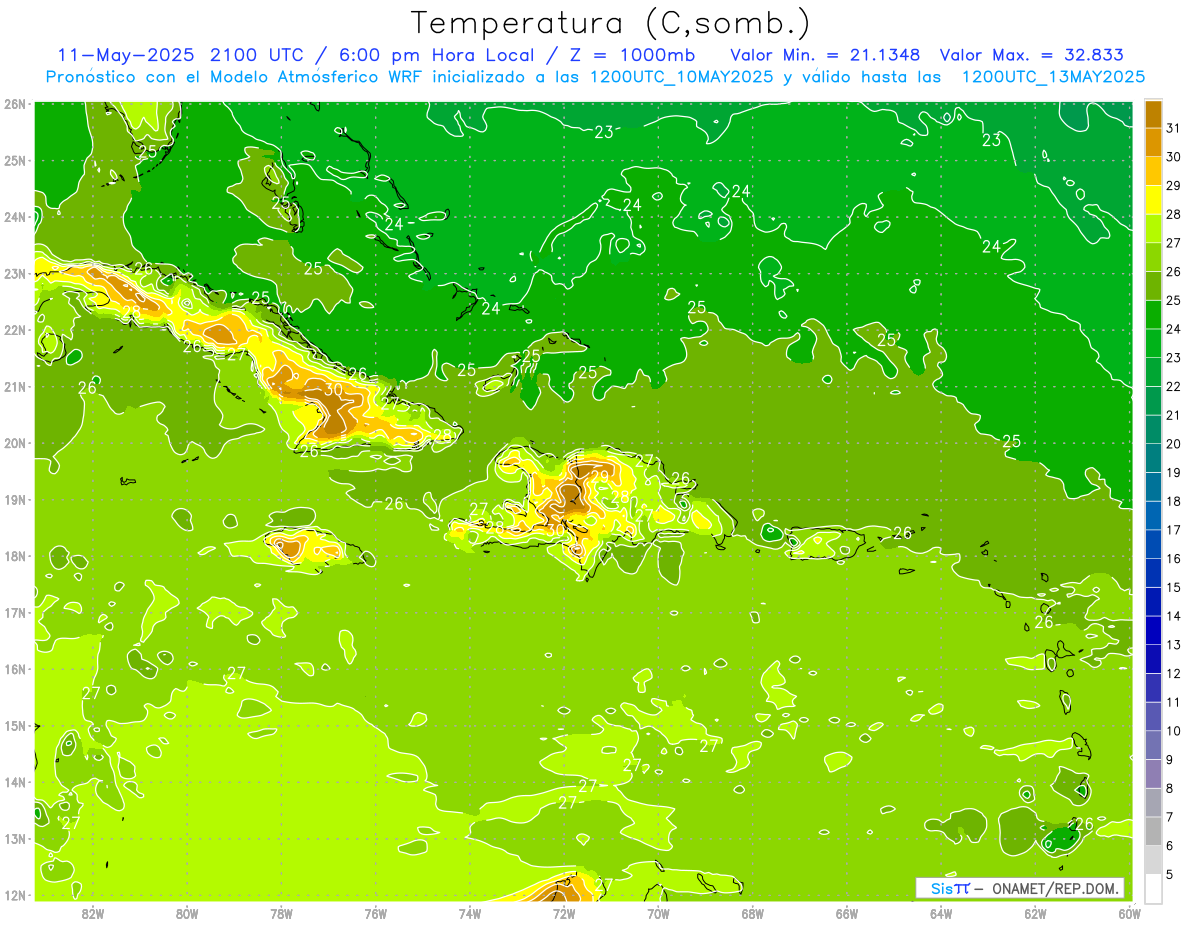Click the 'Sis' logo text in credit box
Image resolution: width=1200 pixels, height=927 pixels.
coord(941,888)
